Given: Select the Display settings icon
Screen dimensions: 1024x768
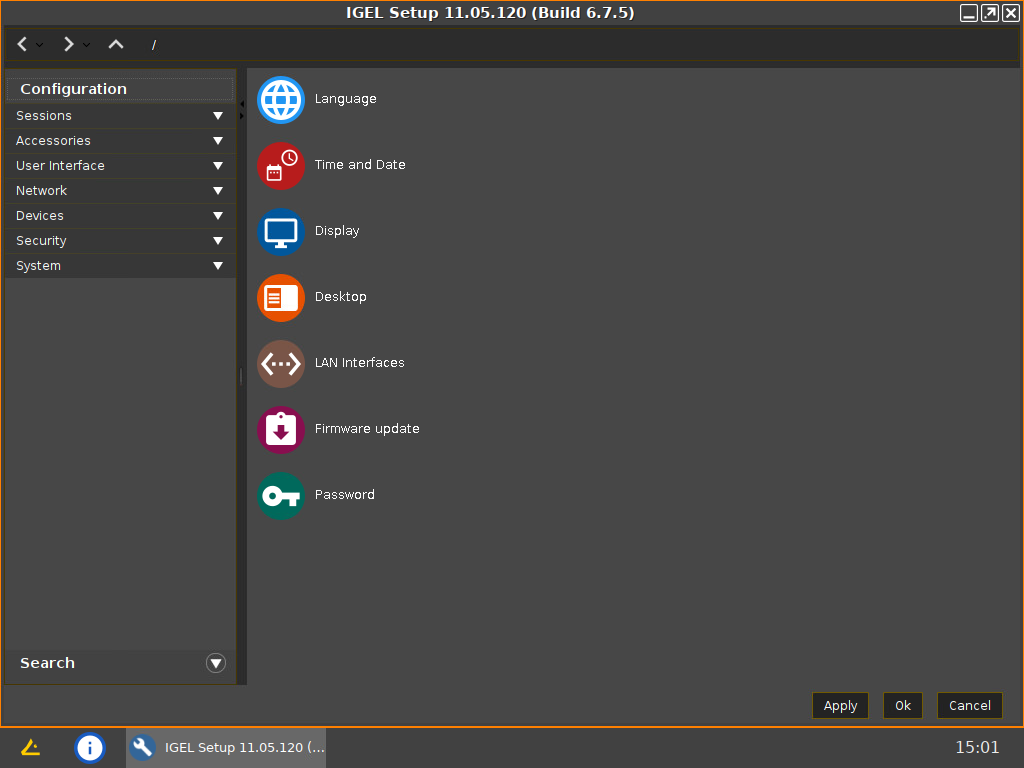Looking at the screenshot, I should (x=280, y=231).
